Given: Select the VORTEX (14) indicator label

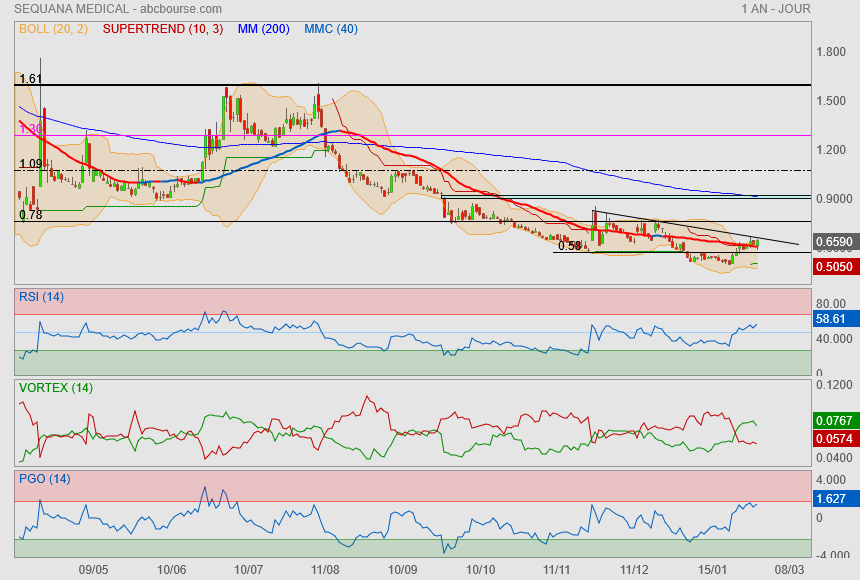Looking at the screenshot, I should coord(55,388).
